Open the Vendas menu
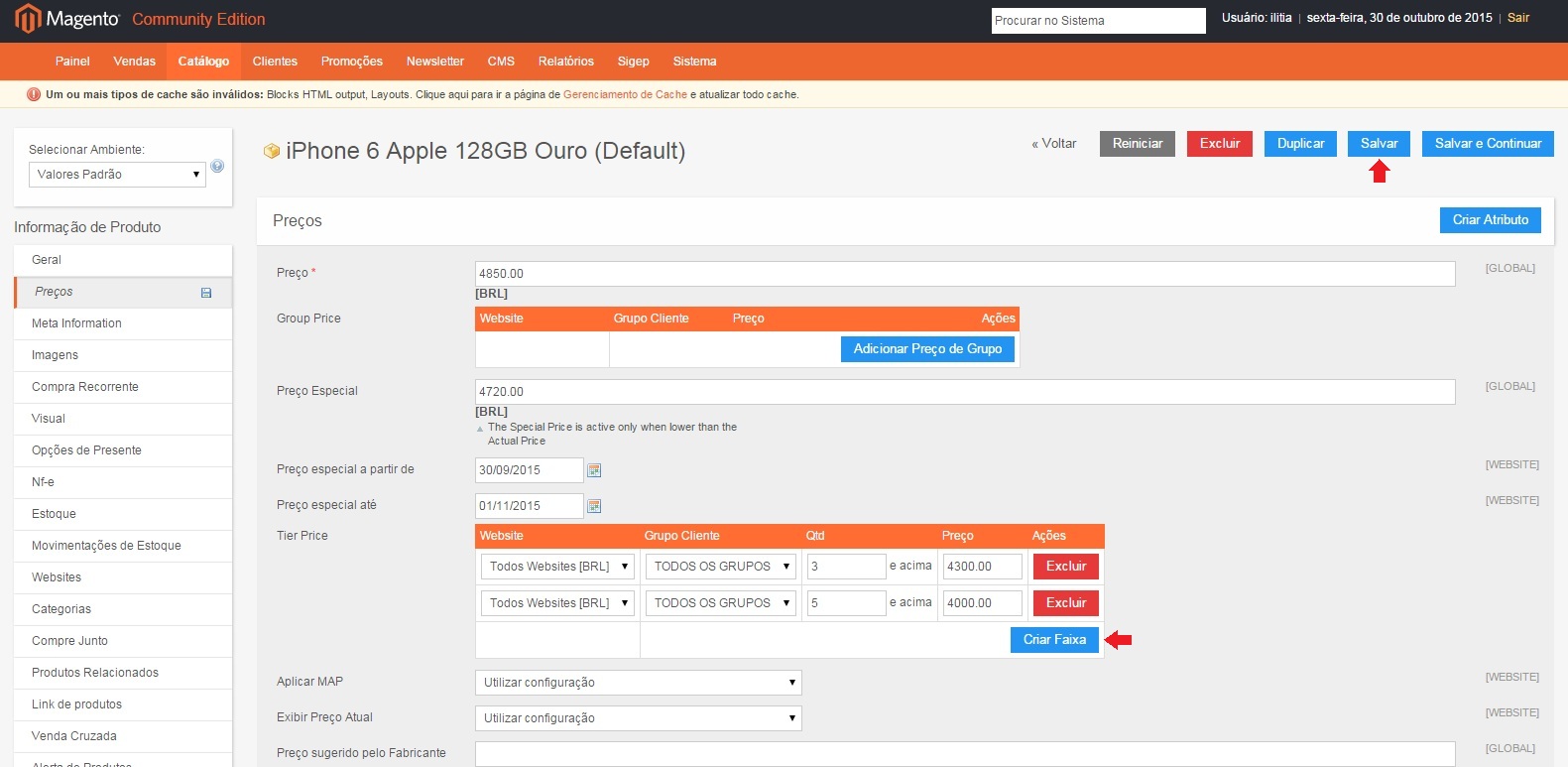 click(135, 62)
